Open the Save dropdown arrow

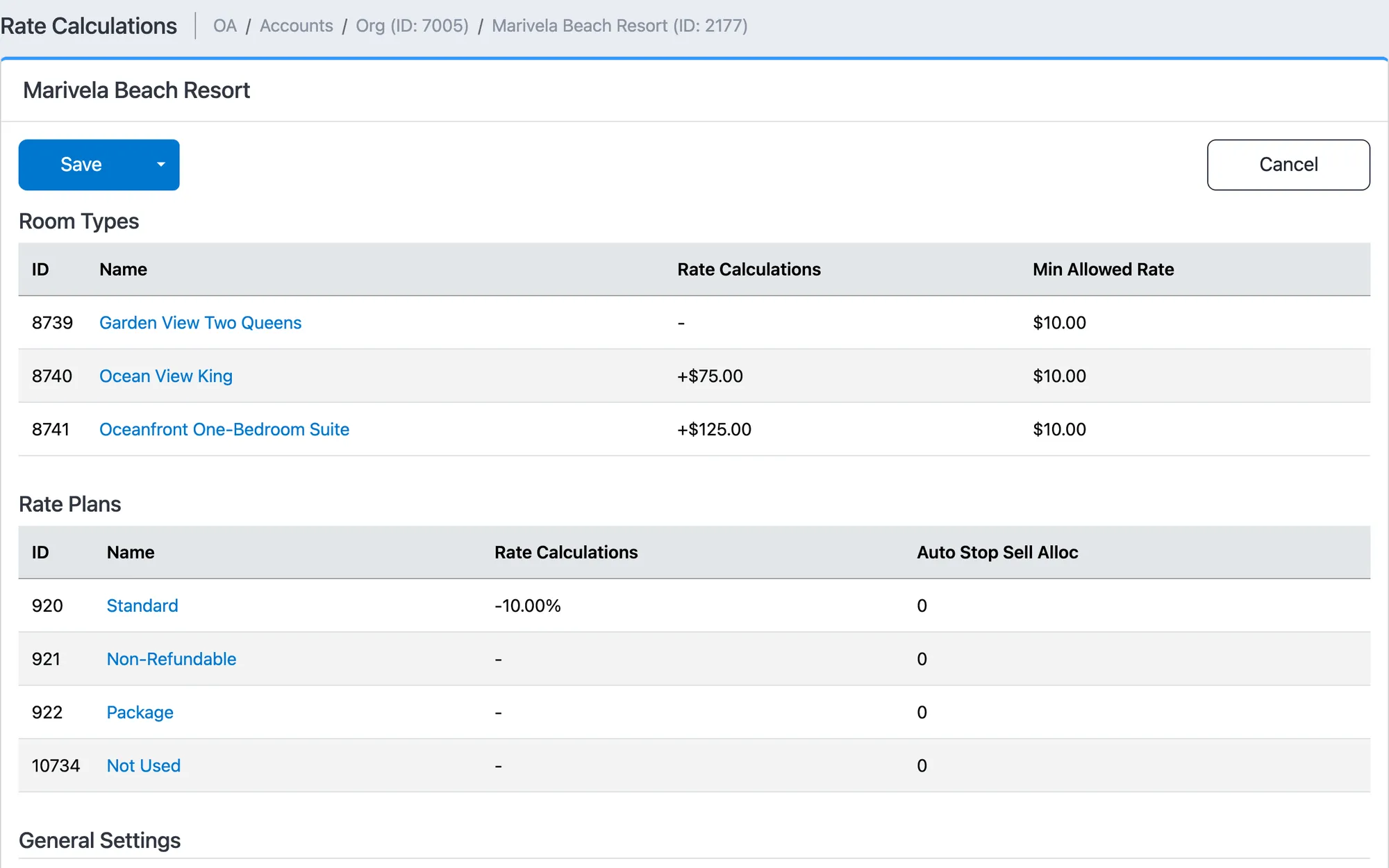161,165
